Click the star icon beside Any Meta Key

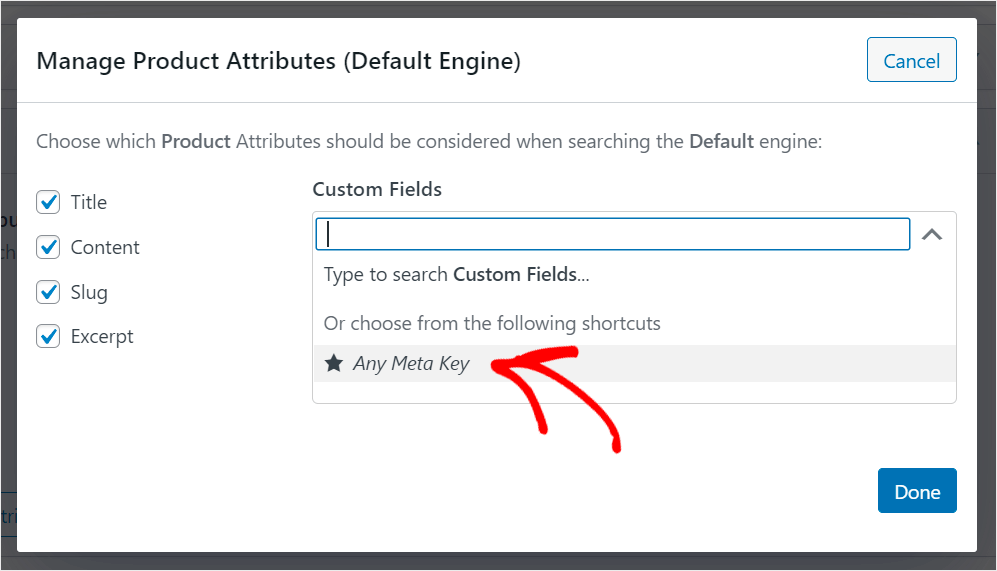334,363
